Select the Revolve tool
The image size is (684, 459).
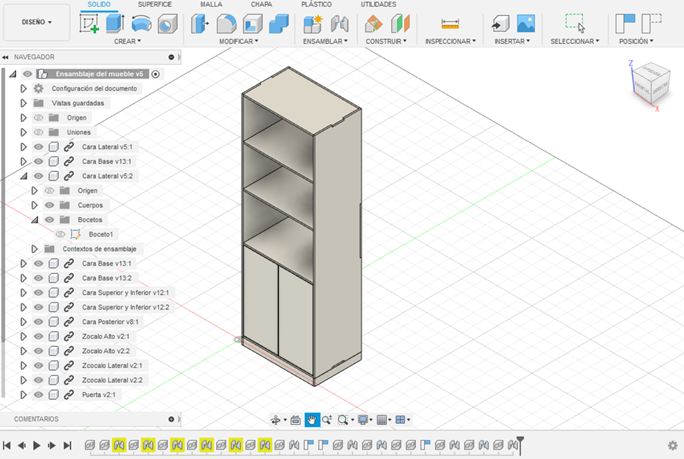point(141,24)
